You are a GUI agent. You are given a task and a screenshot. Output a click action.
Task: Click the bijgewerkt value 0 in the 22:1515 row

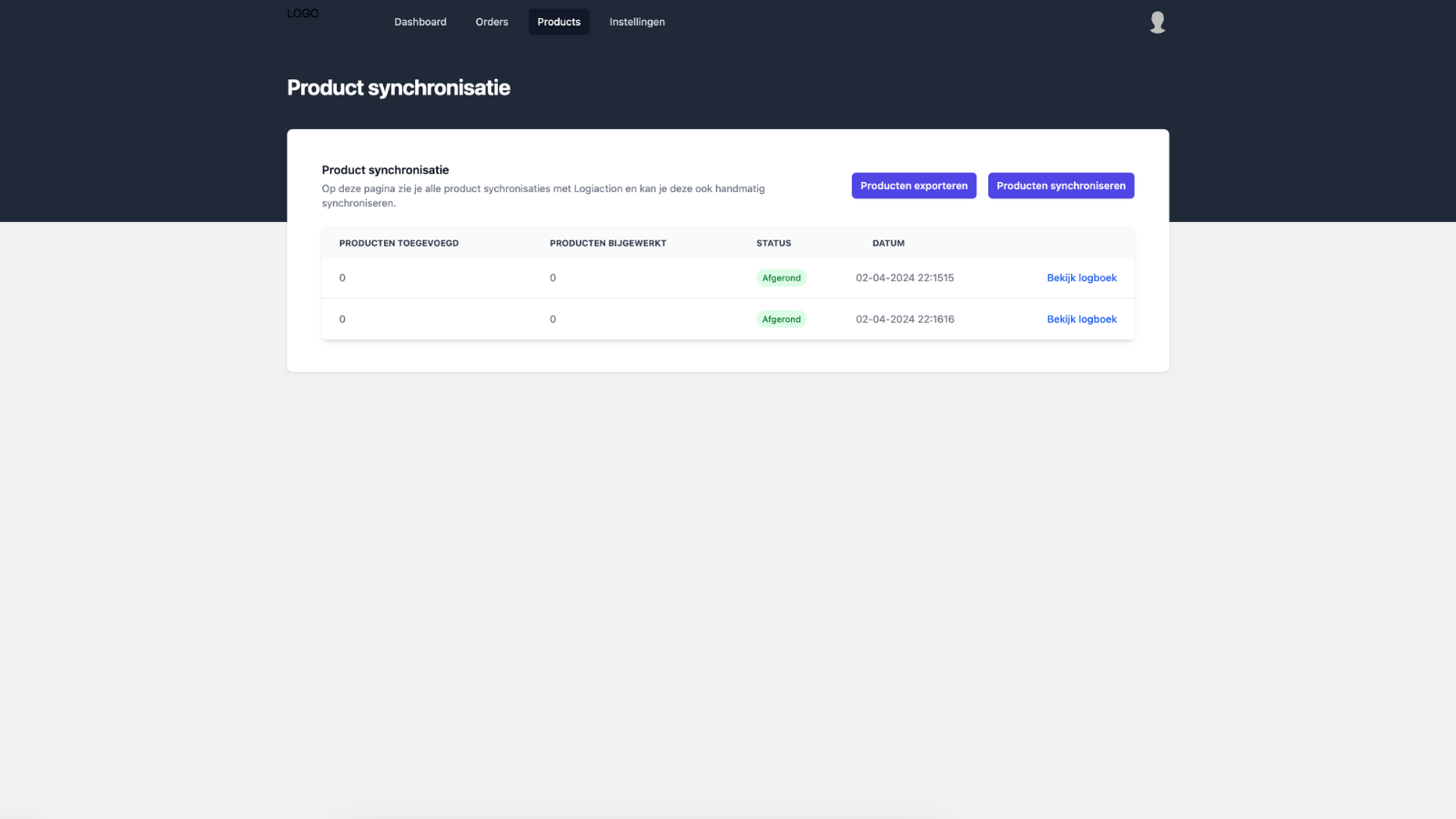coord(552,278)
